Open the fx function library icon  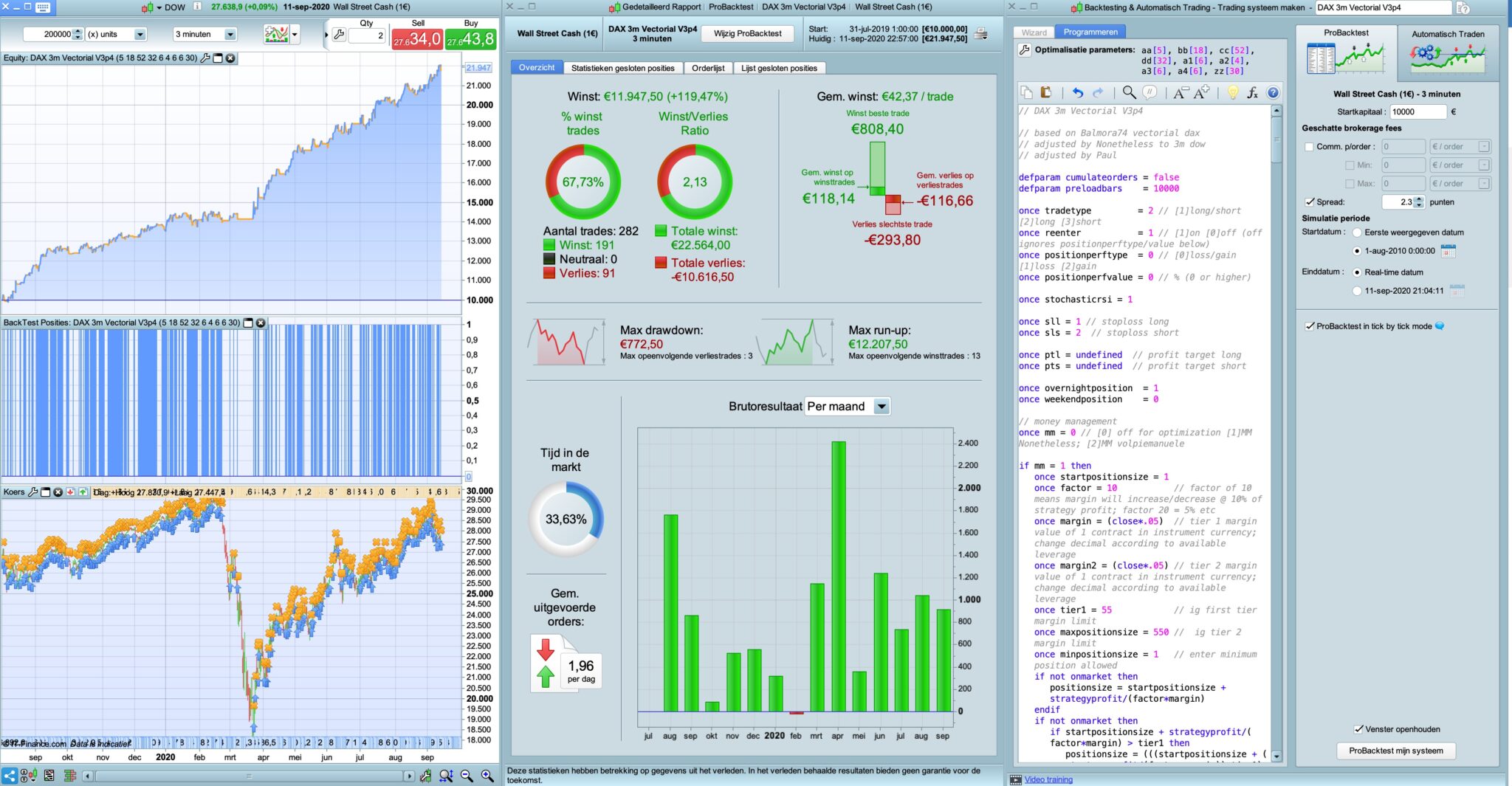point(1252,92)
